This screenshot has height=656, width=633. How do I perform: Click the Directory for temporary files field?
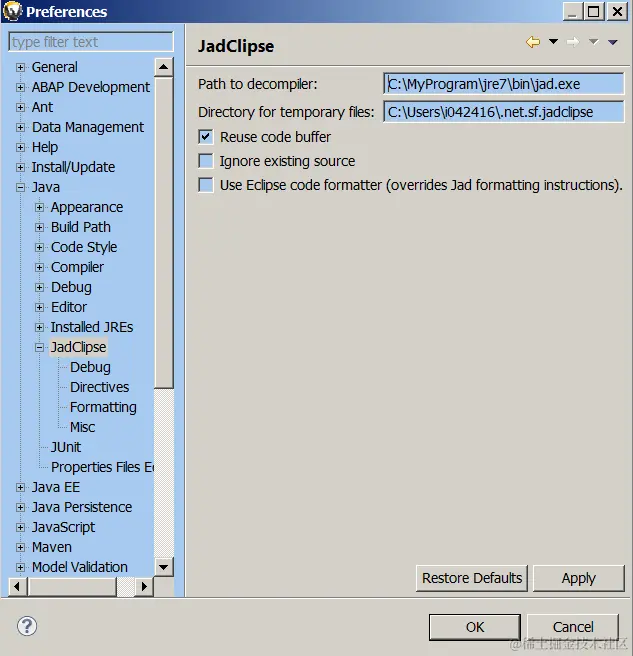click(504, 112)
